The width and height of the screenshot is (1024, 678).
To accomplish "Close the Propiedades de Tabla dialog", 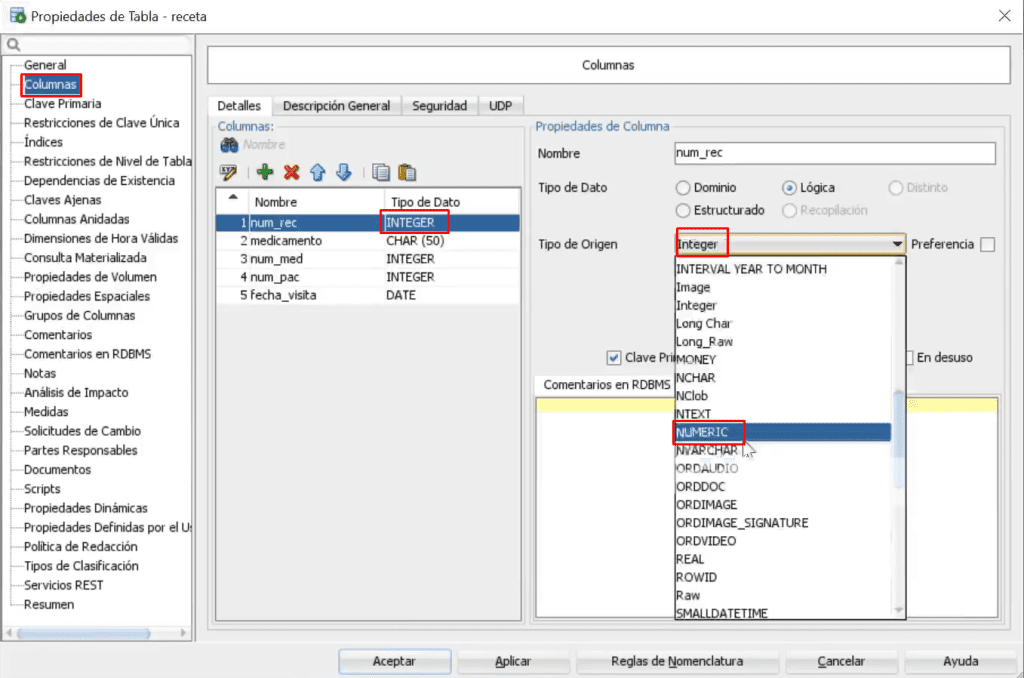I will [x=1004, y=16].
